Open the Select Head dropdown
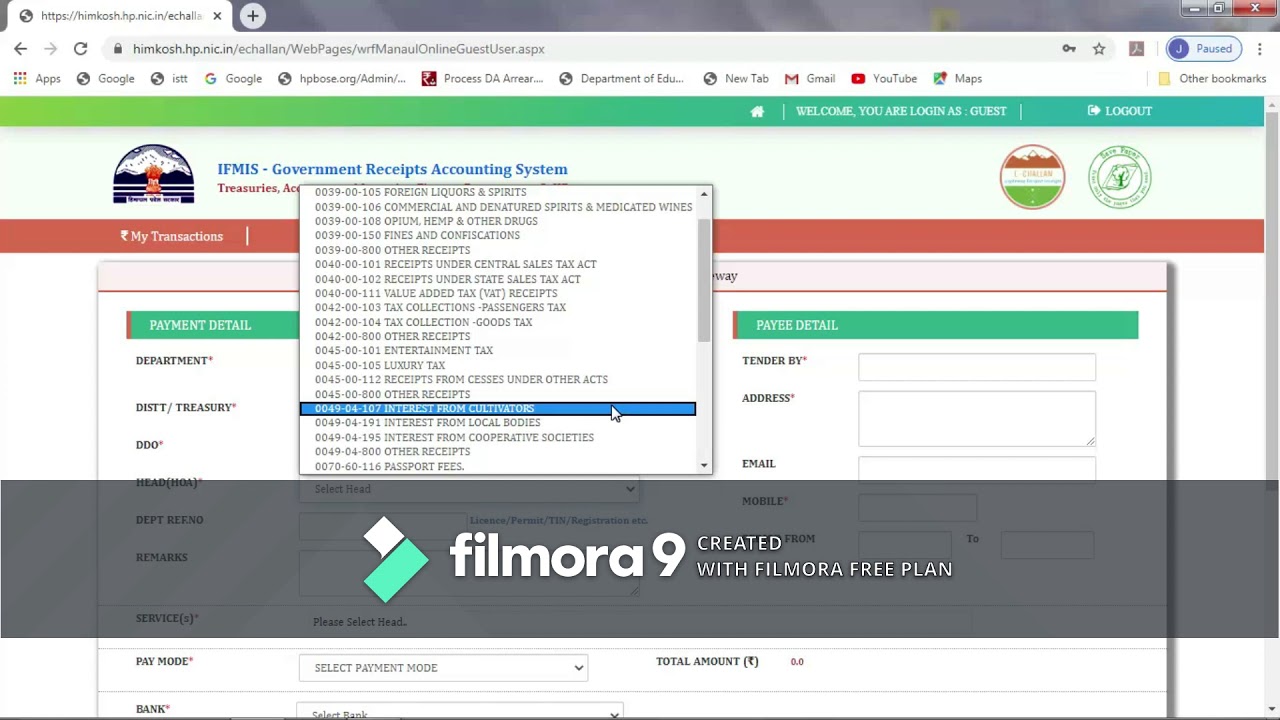 pyautogui.click(x=469, y=489)
